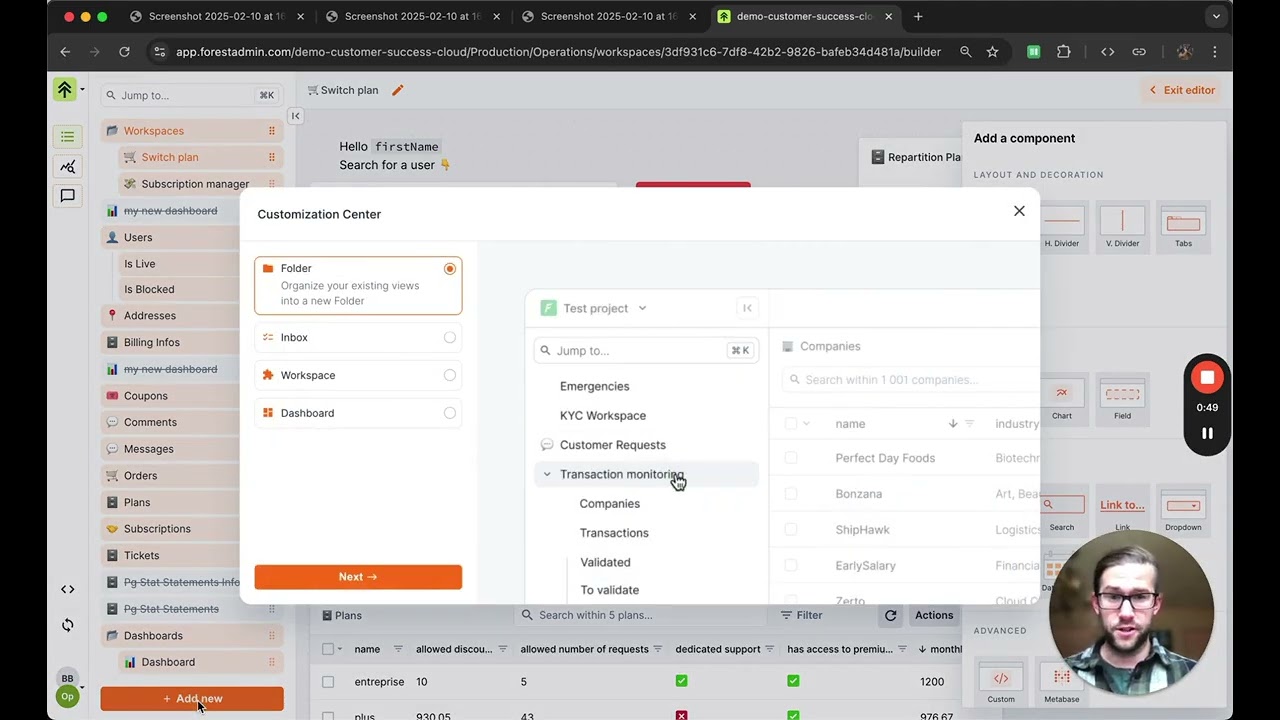Viewport: 1280px width, 720px height.
Task: Add V. Divider component
Action: 1122,227
